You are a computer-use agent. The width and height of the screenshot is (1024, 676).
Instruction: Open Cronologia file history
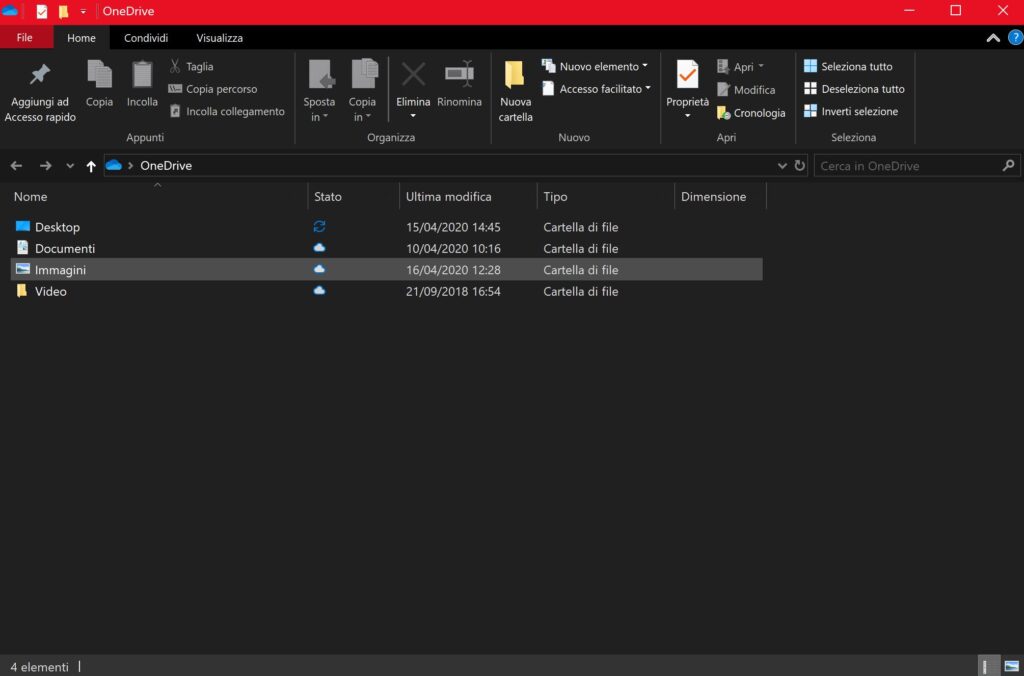751,113
